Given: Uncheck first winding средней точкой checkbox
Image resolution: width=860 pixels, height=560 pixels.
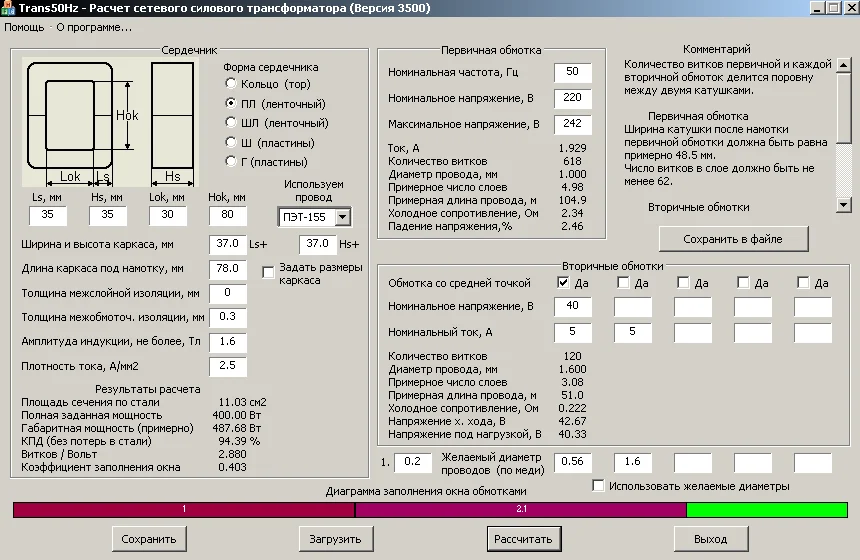Looking at the screenshot, I should (563, 282).
